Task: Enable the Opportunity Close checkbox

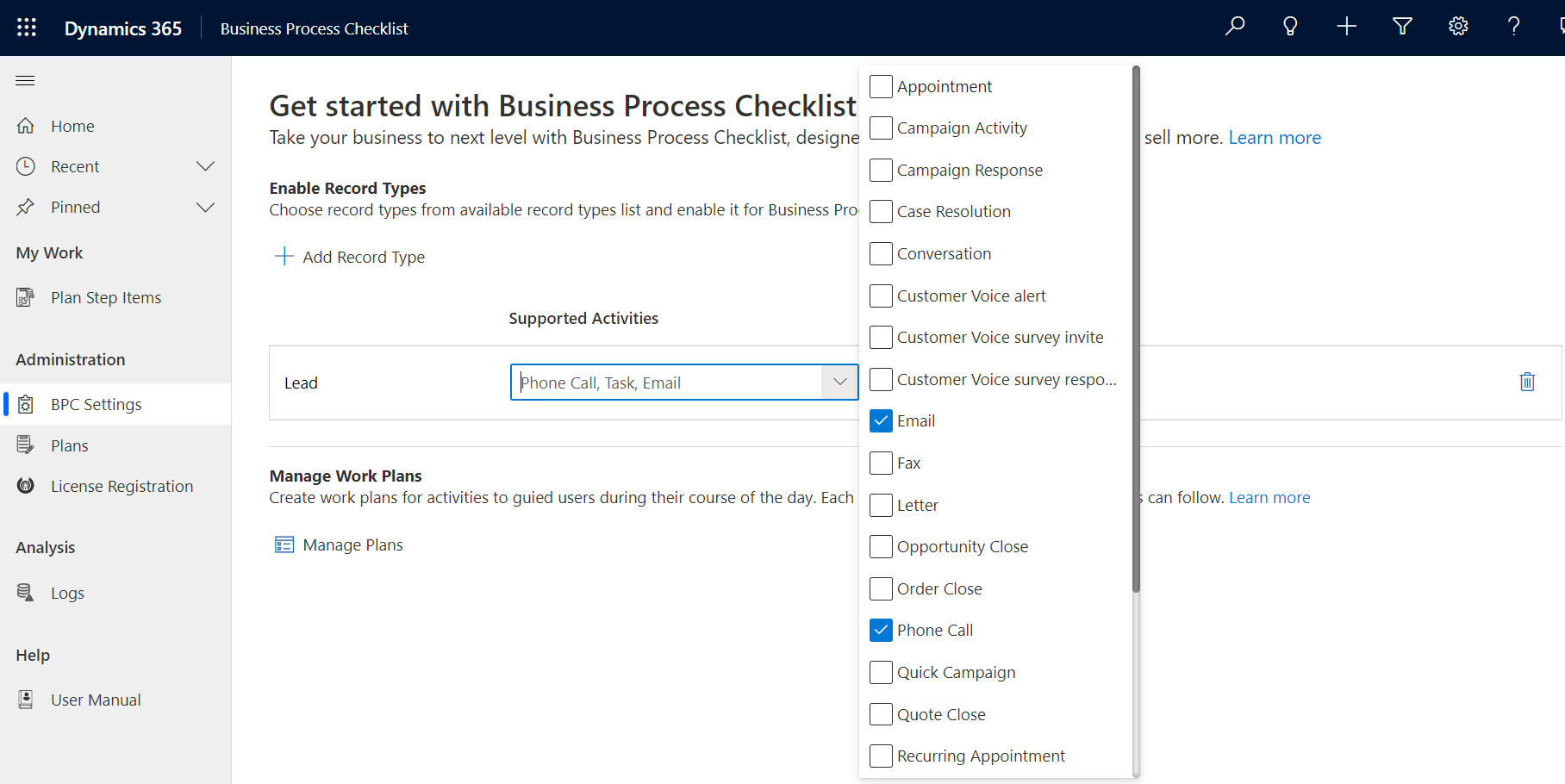Action: click(881, 546)
